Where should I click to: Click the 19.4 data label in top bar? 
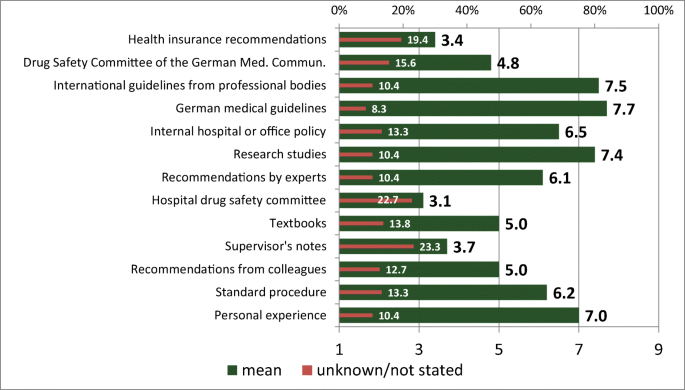point(418,40)
